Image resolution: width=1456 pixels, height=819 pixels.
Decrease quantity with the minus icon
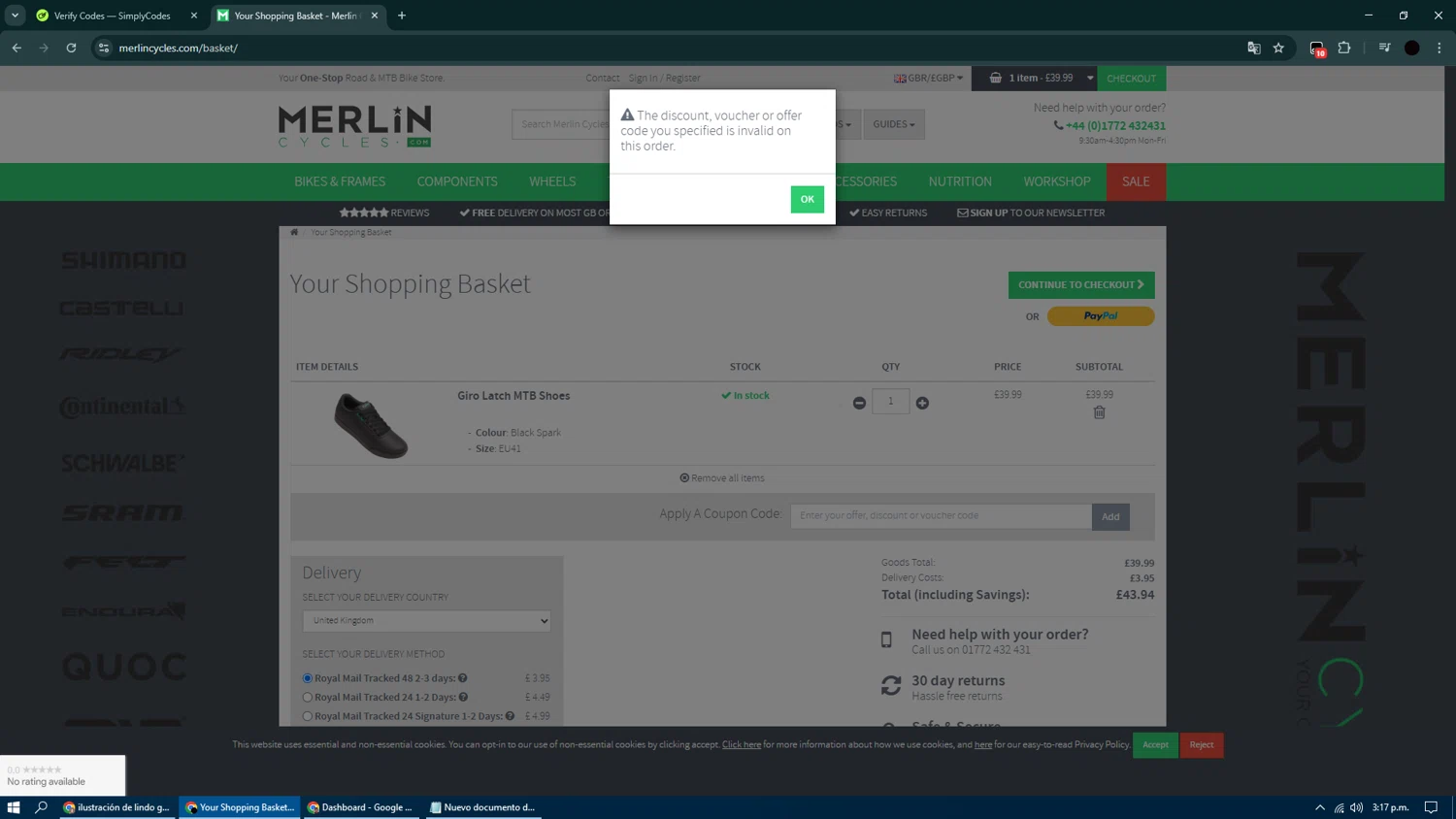[859, 403]
